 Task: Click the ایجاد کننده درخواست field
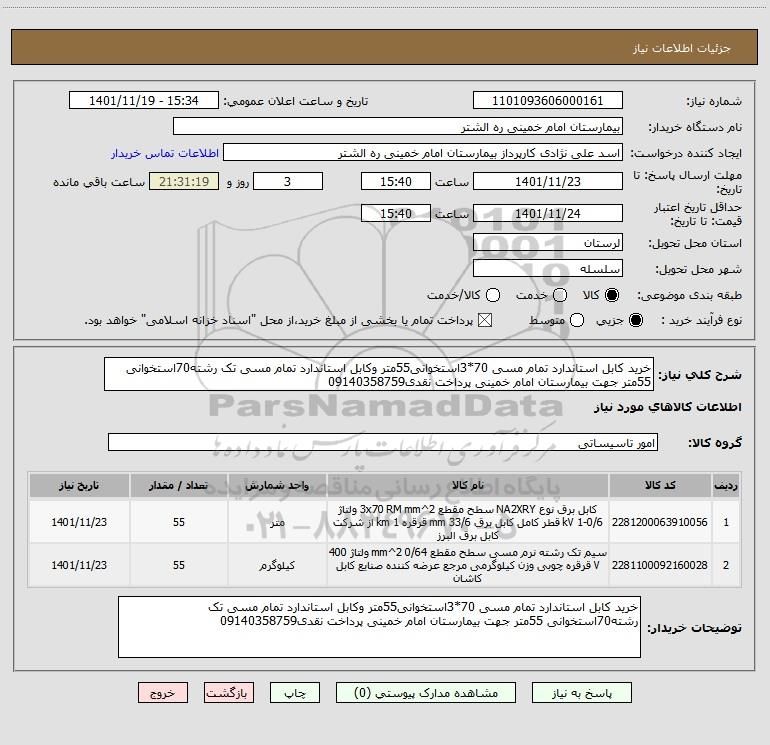click(x=423, y=152)
